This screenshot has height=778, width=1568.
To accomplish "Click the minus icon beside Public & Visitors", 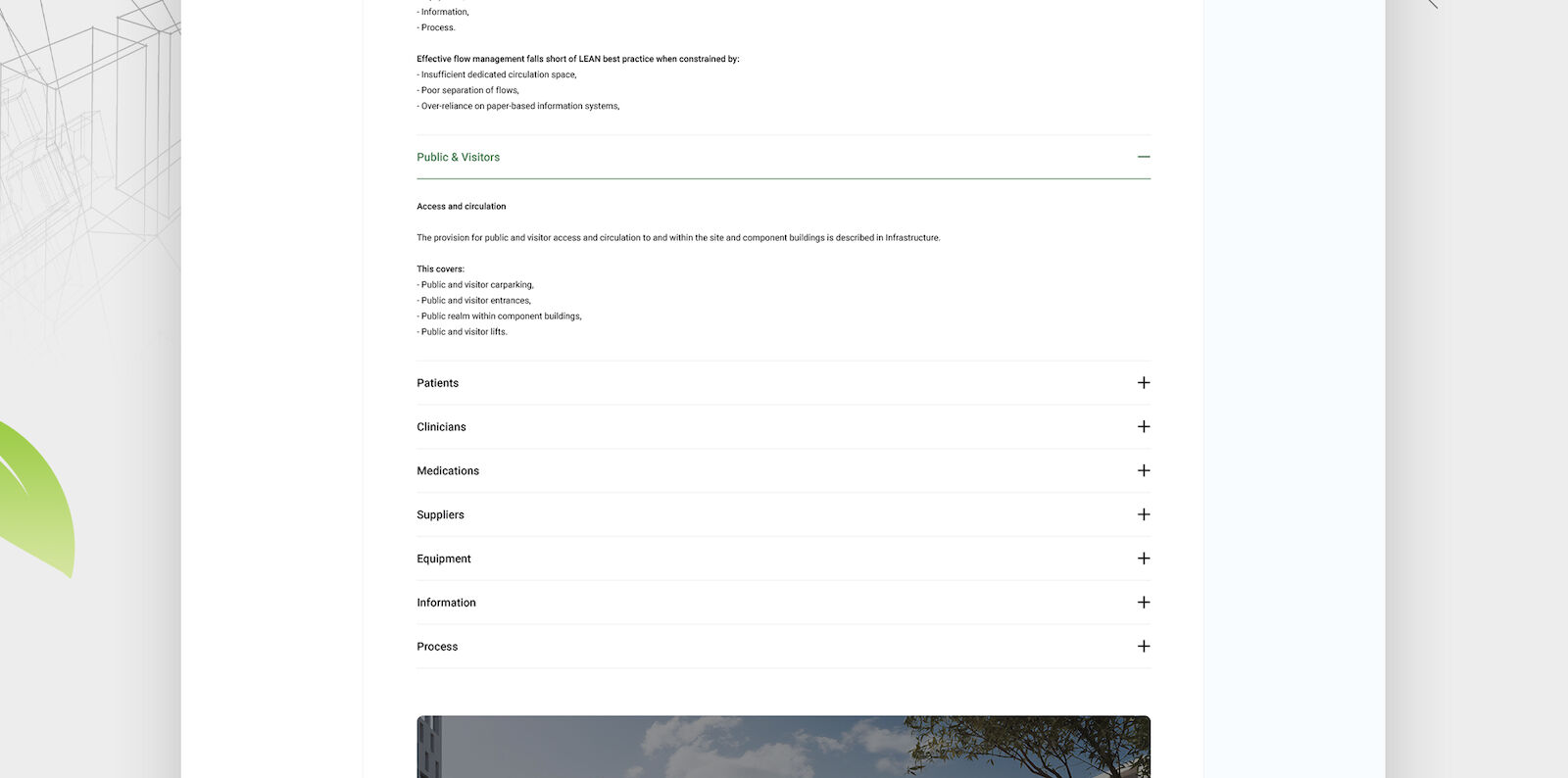I will tap(1143, 157).
